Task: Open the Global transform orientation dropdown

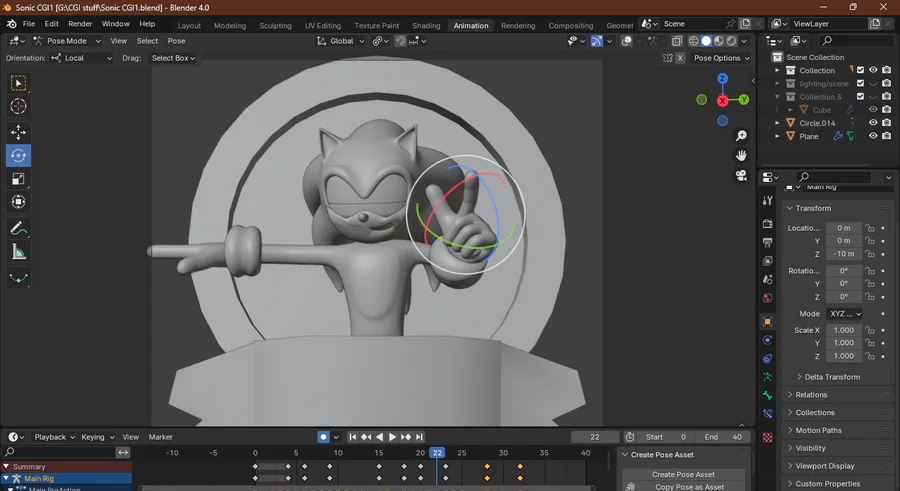Action: [340, 41]
